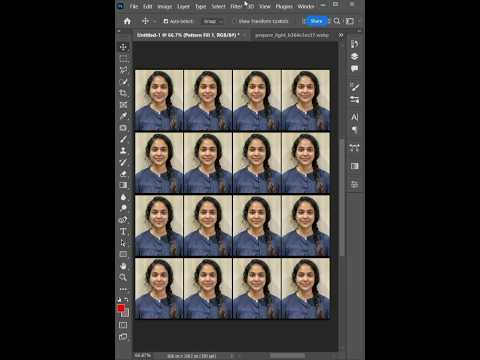
Task: Select the History Brush tool
Action: pos(123,162)
